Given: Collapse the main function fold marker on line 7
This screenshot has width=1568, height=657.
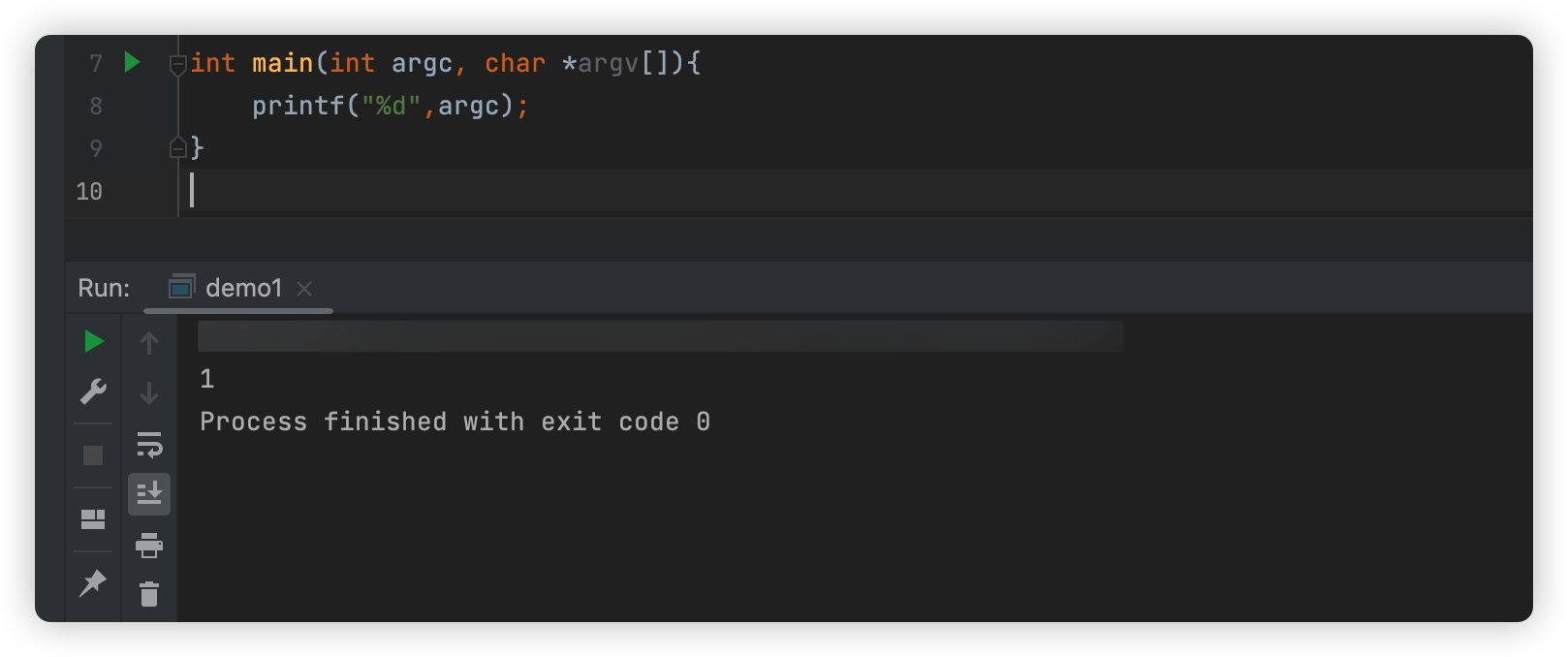Looking at the screenshot, I should click(x=178, y=64).
